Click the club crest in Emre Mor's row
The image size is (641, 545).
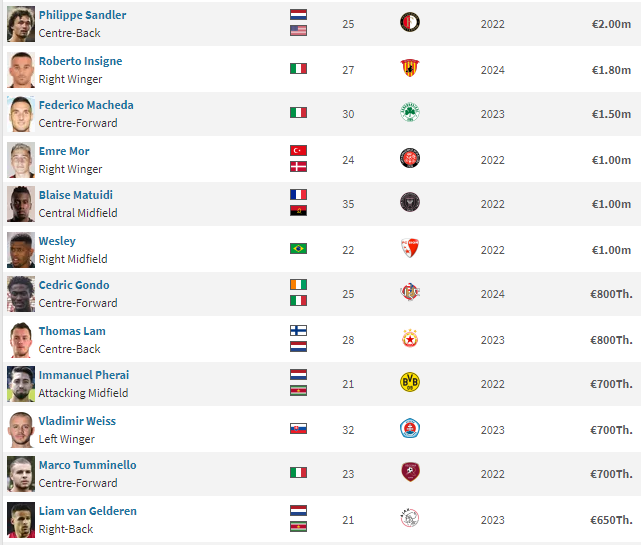[x=410, y=158]
